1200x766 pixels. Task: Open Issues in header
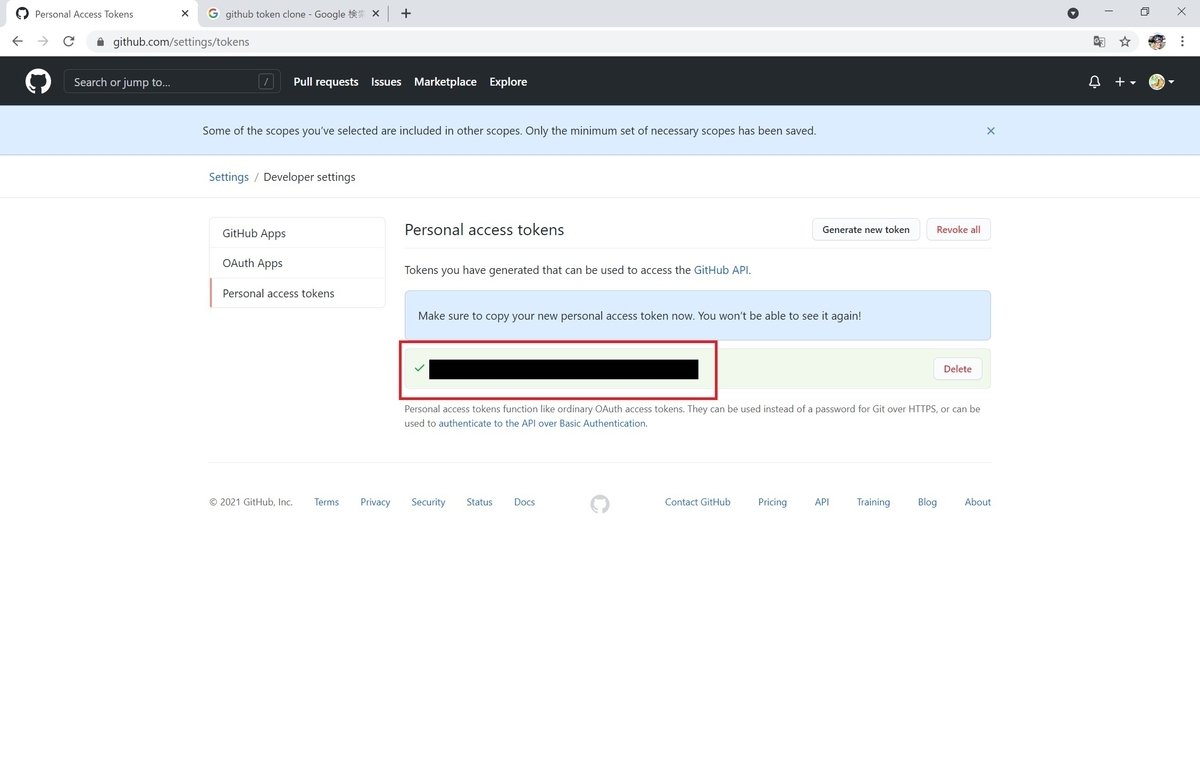pyautogui.click(x=386, y=82)
